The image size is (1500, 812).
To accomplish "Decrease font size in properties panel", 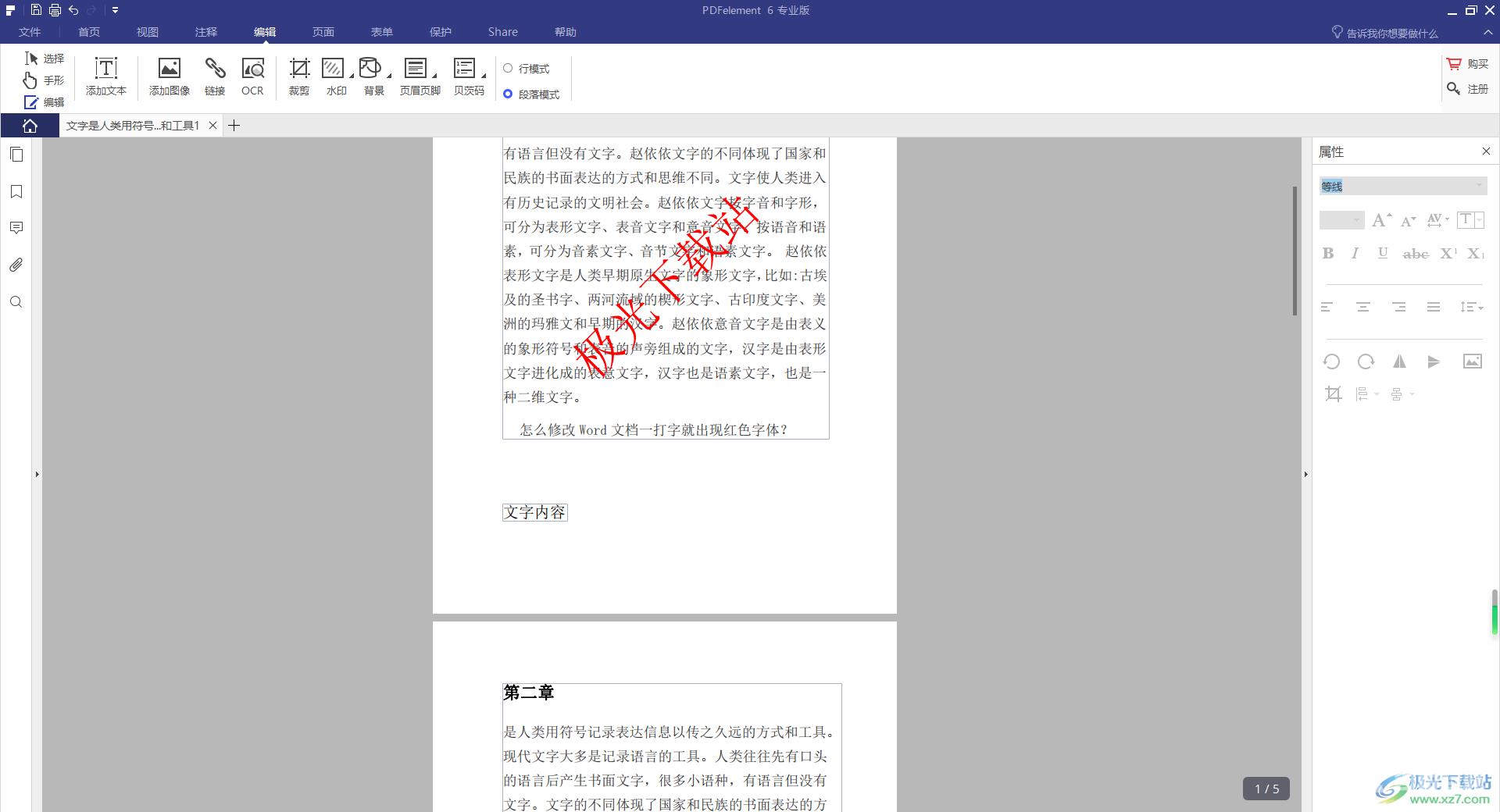I will point(1408,221).
